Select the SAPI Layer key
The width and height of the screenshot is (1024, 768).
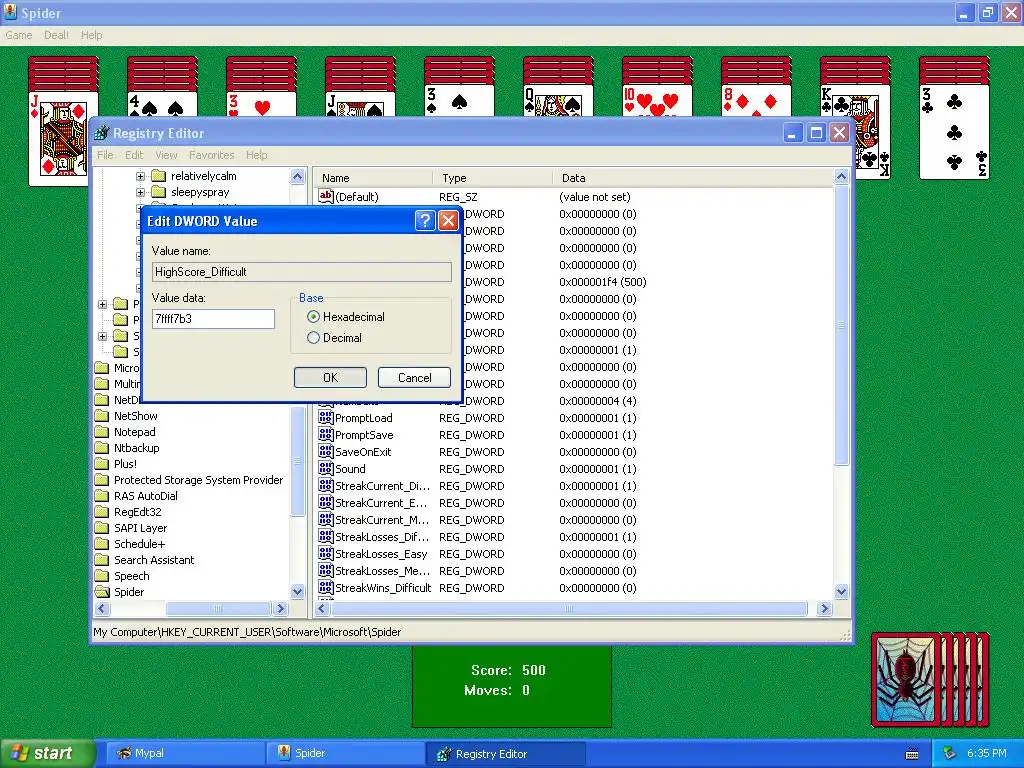tap(140, 528)
